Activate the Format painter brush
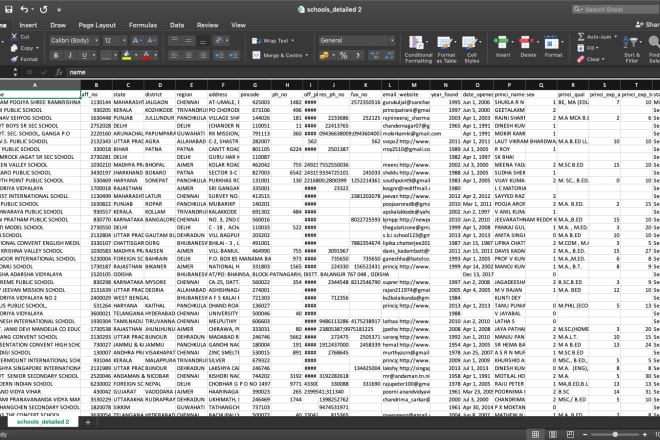Image resolution: width=660 pixels, height=440 pixels. click(24, 59)
